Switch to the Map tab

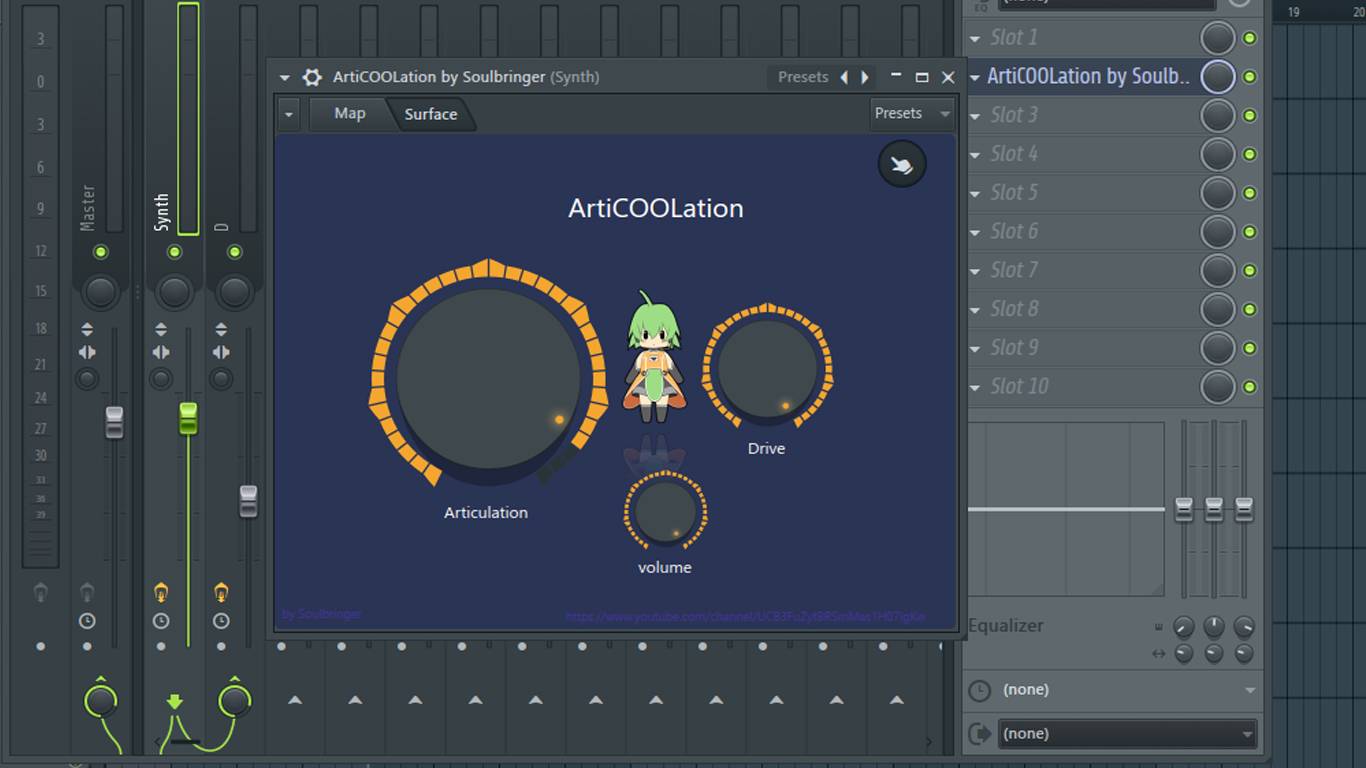[349, 114]
